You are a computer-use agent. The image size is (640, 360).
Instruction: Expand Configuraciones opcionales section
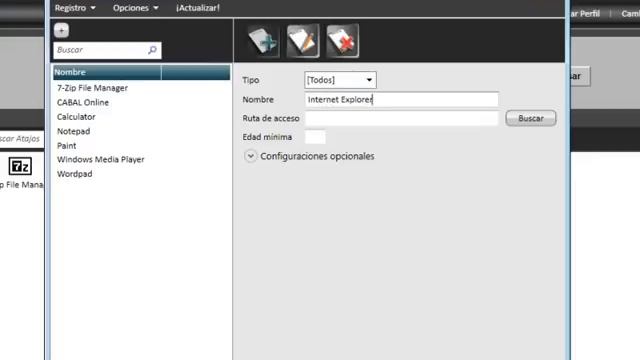point(251,156)
